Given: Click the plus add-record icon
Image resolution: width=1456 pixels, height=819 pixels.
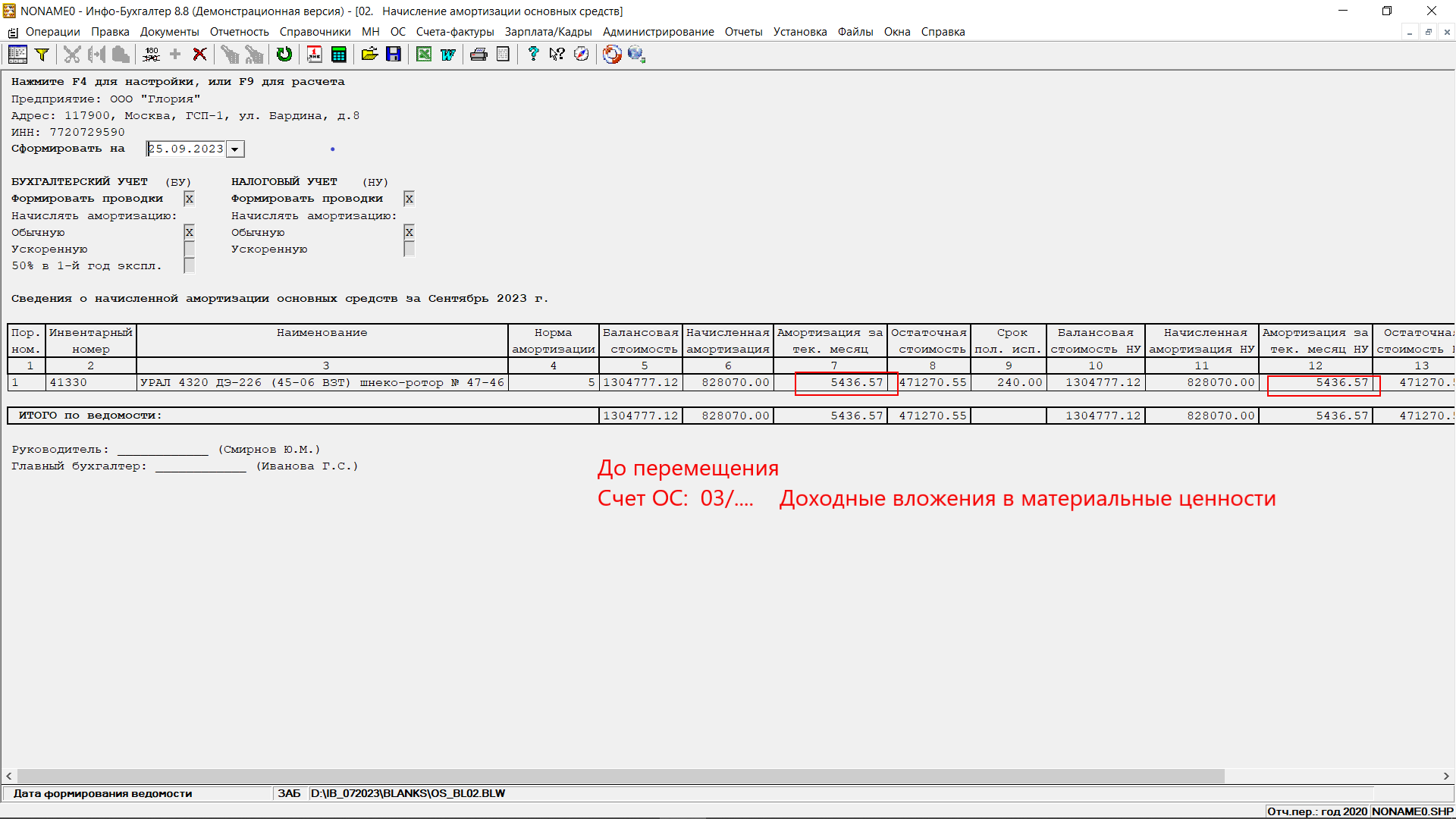Looking at the screenshot, I should (175, 54).
